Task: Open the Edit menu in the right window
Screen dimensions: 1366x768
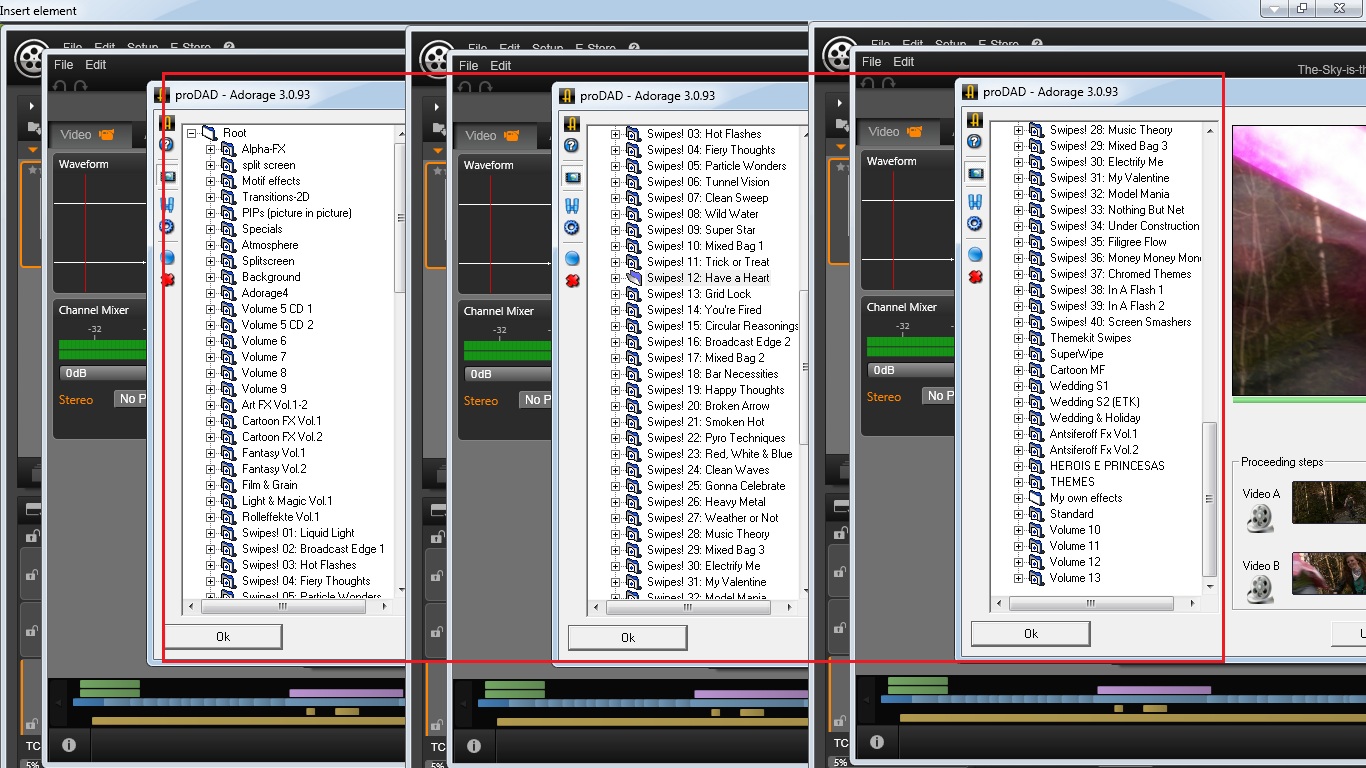Action: pos(903,62)
